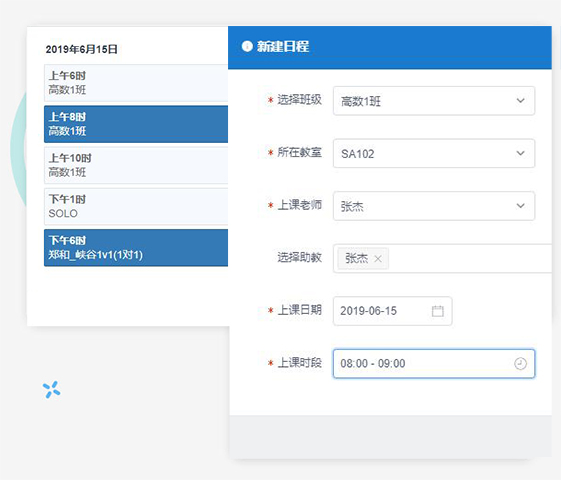Click the 新建日程 dialog header title
Screen dimensions: 561x480
point(283,46)
